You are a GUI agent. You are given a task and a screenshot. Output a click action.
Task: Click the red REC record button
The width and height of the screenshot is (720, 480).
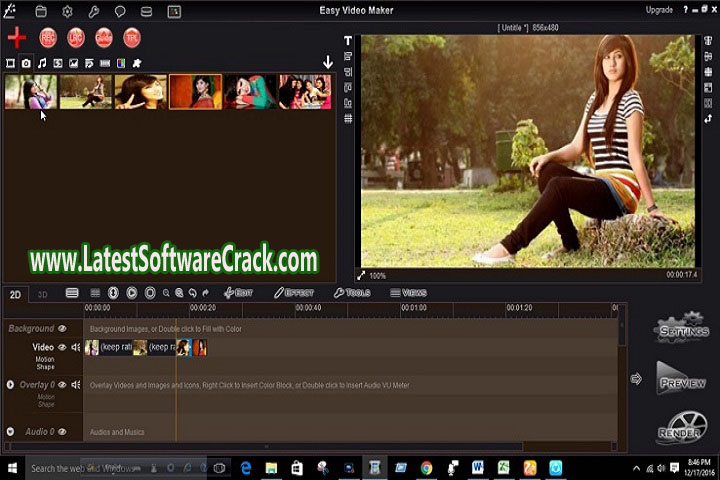(48, 38)
